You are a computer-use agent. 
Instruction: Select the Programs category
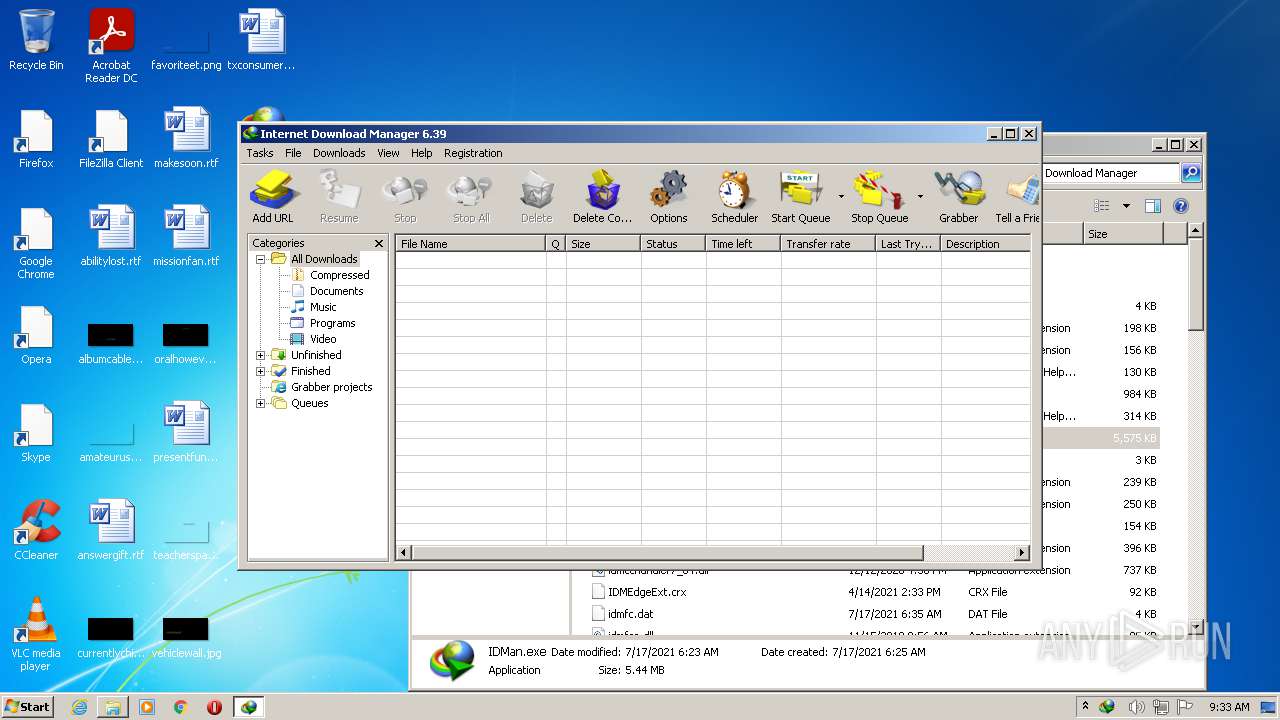click(x=332, y=323)
